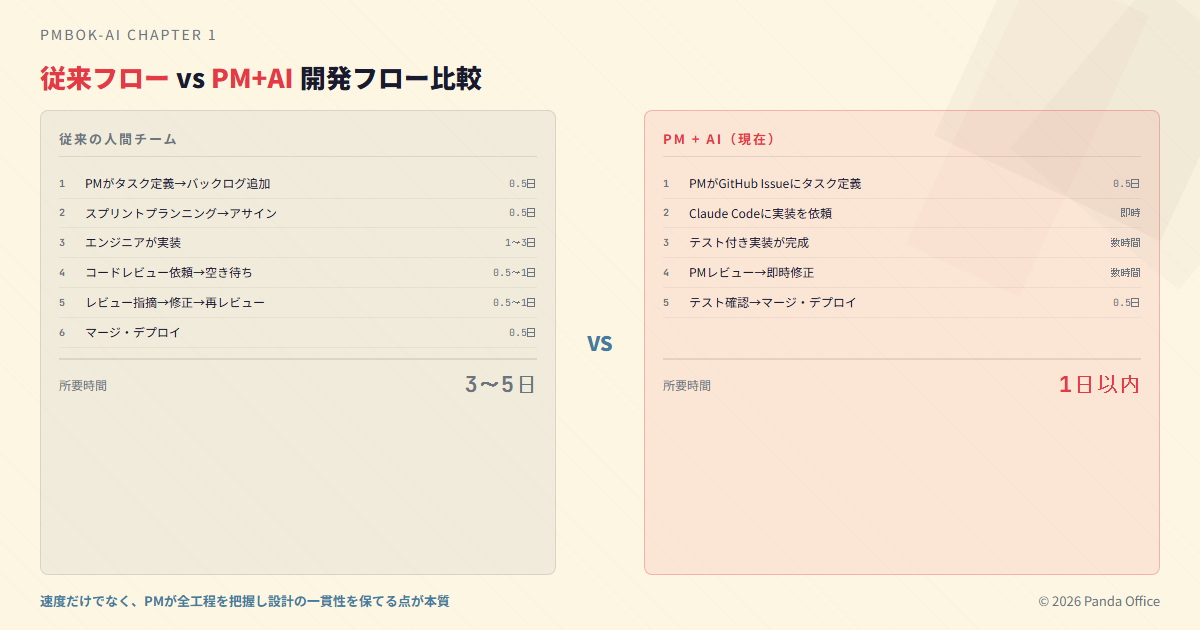
Task: Click the PMBOK-AI CHAPTER 1 header label
Action: click(x=128, y=35)
